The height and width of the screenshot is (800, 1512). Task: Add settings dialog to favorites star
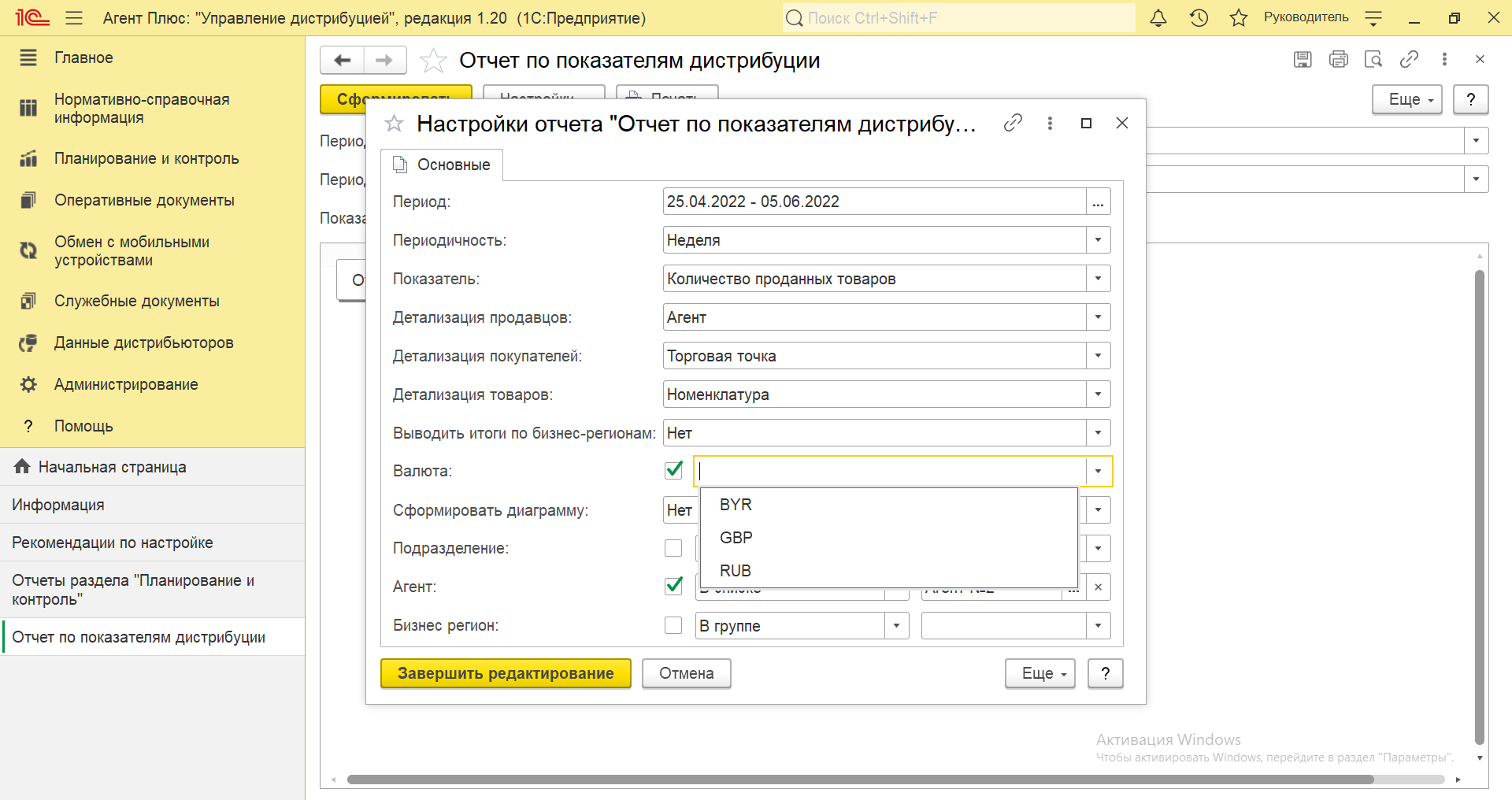coord(394,124)
